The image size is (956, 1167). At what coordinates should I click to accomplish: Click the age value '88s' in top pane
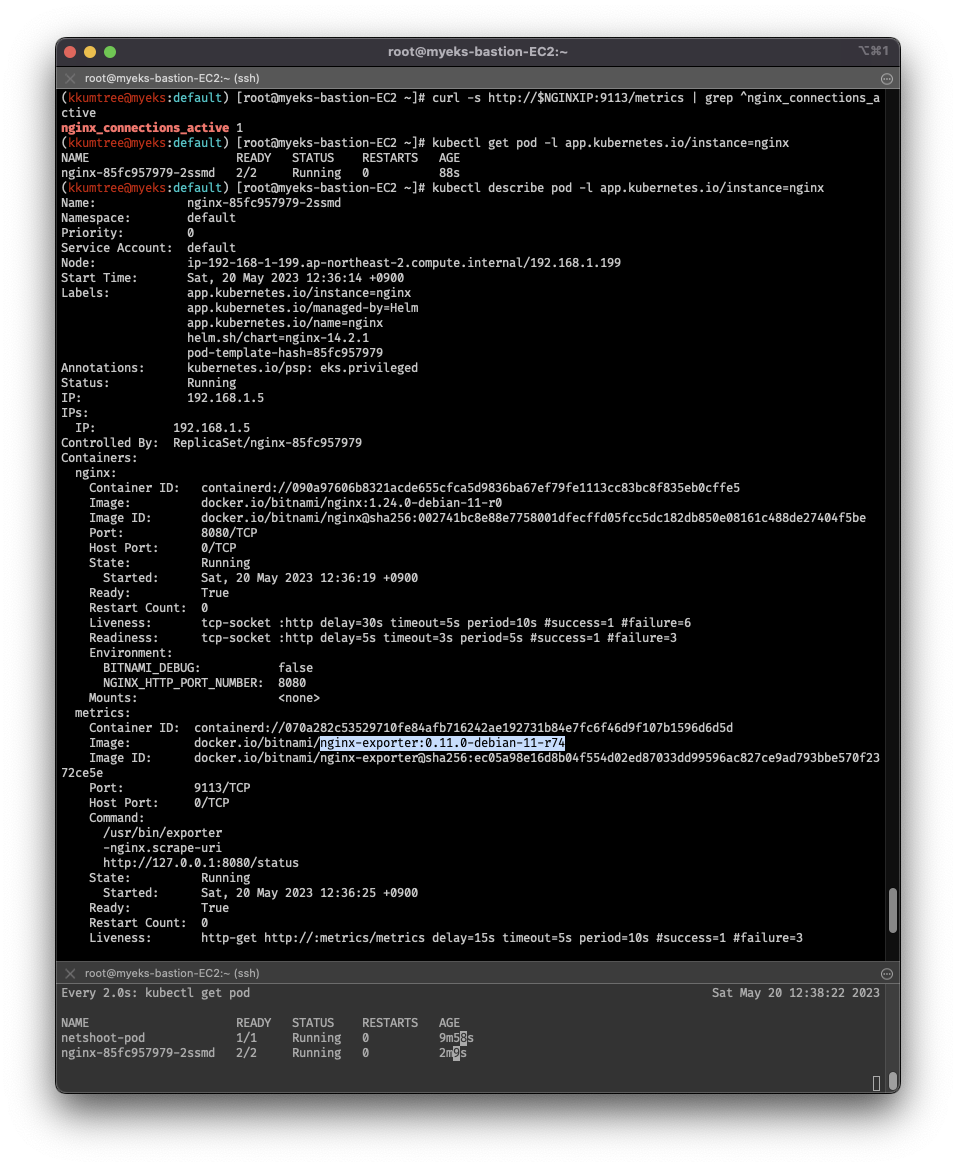449,173
